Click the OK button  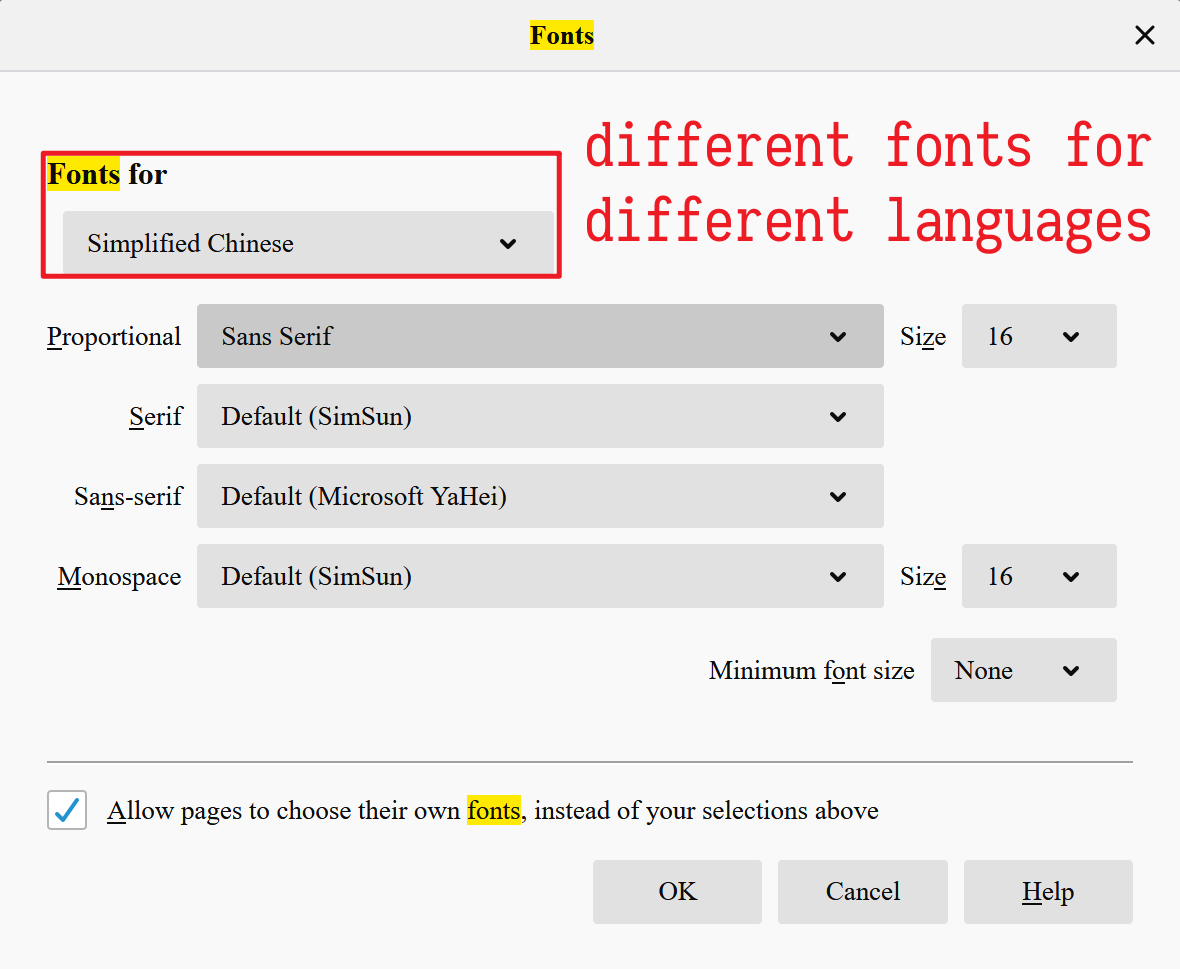click(677, 892)
